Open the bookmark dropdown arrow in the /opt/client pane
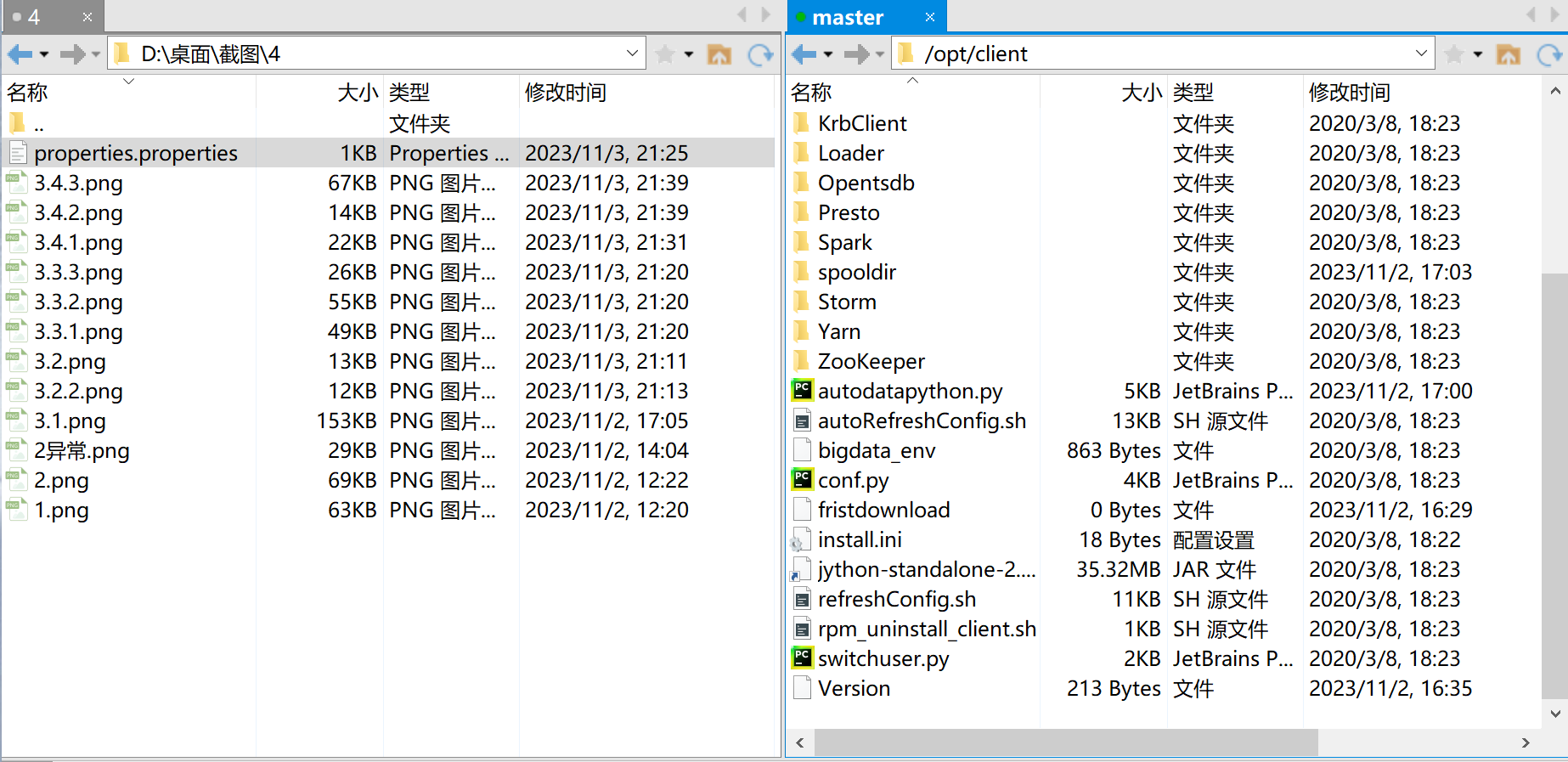The image size is (1568, 762). point(1478,55)
